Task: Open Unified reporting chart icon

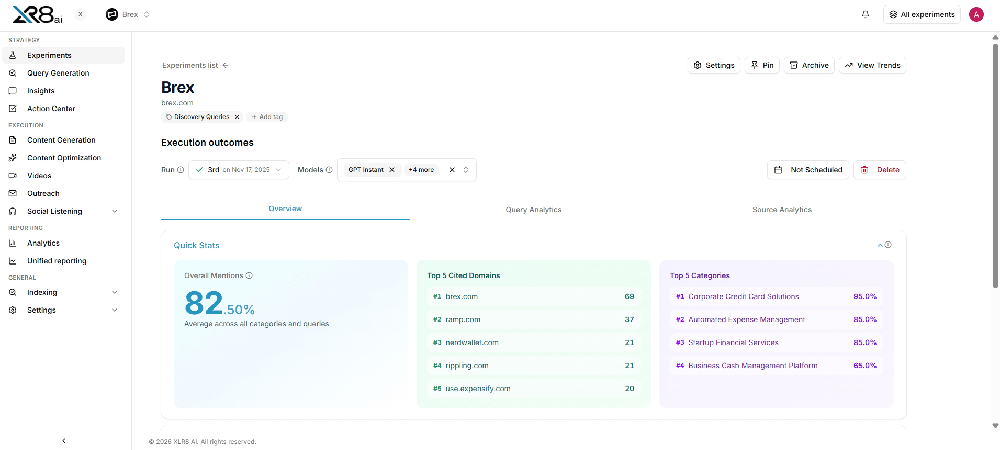Action: tap(13, 261)
